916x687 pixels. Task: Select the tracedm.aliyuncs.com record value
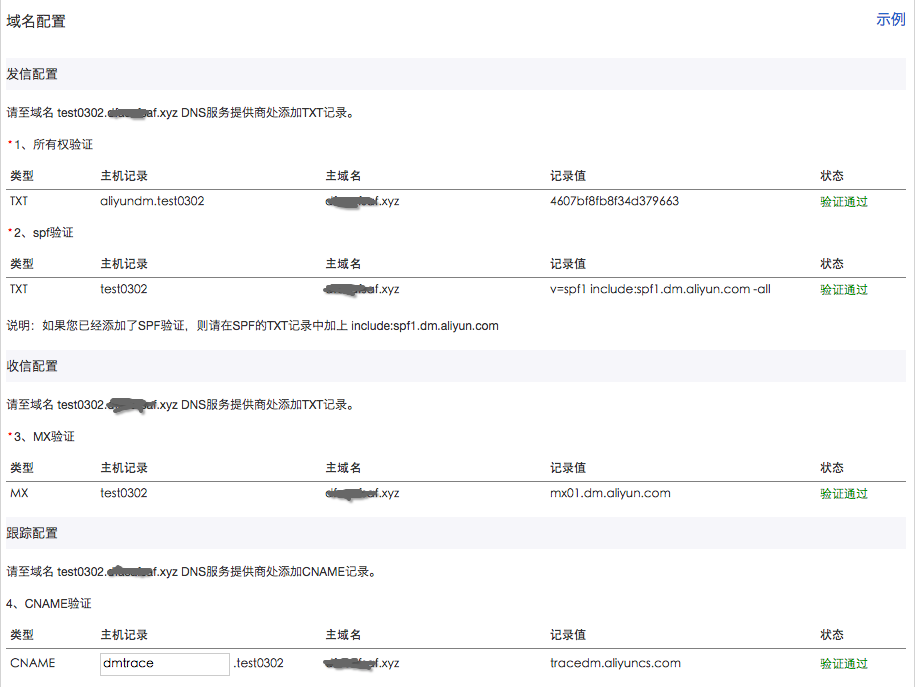[x=613, y=663]
